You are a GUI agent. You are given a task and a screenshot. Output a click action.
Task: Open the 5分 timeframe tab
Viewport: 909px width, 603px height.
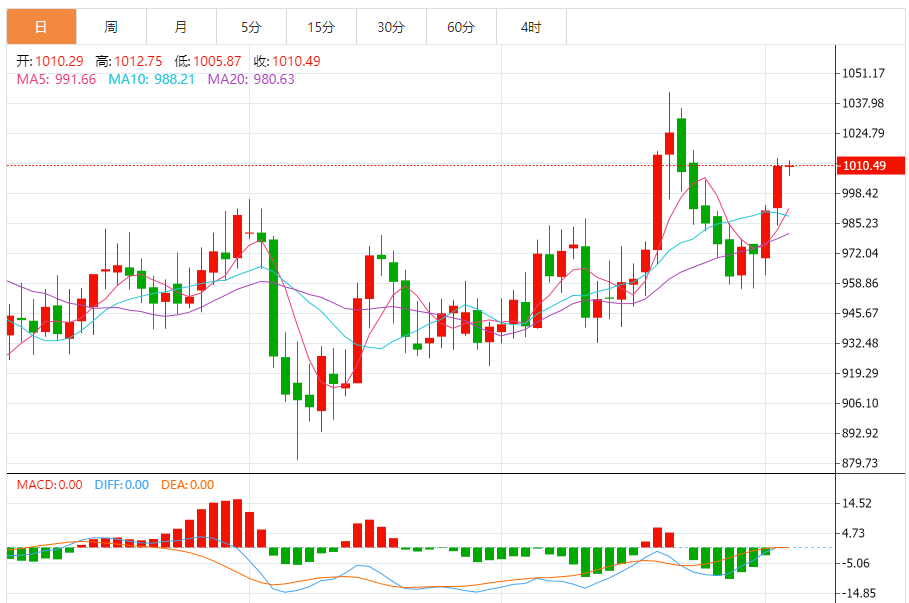click(251, 27)
